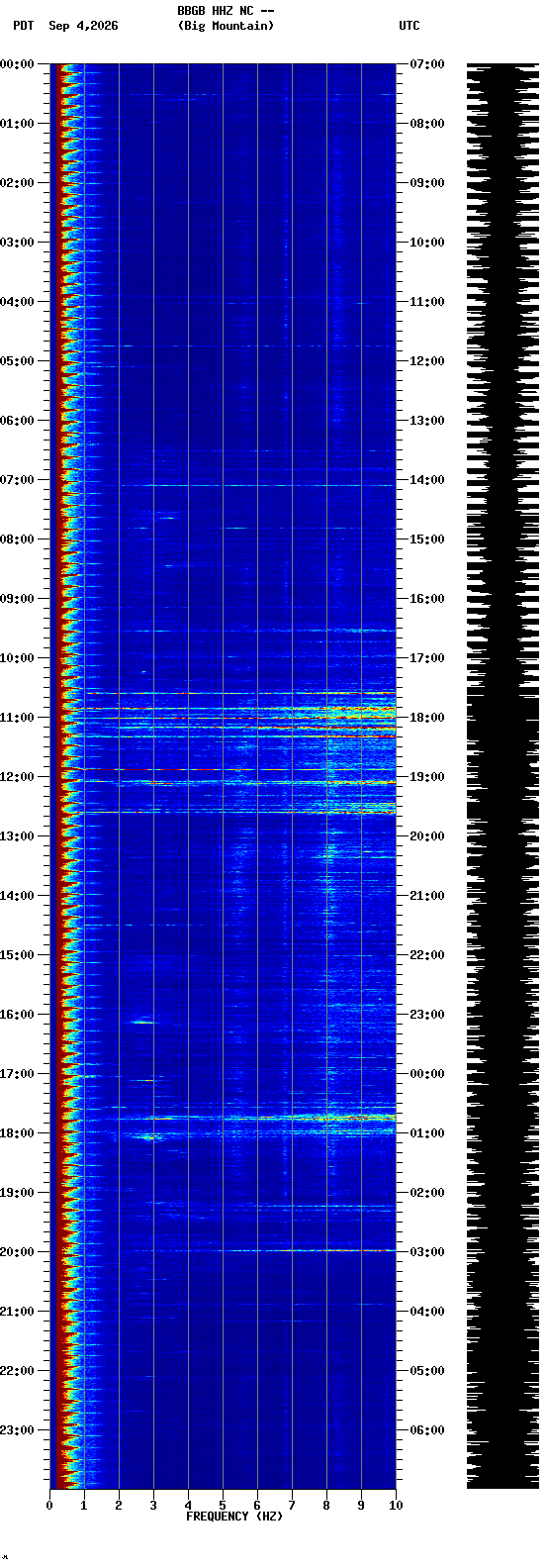
Task: Pick the 04:00 label on UTC axis
Action: point(427,1312)
